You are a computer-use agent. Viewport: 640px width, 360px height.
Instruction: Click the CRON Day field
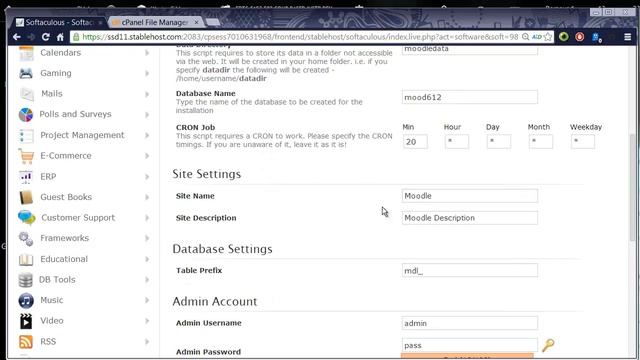pyautogui.click(x=499, y=142)
